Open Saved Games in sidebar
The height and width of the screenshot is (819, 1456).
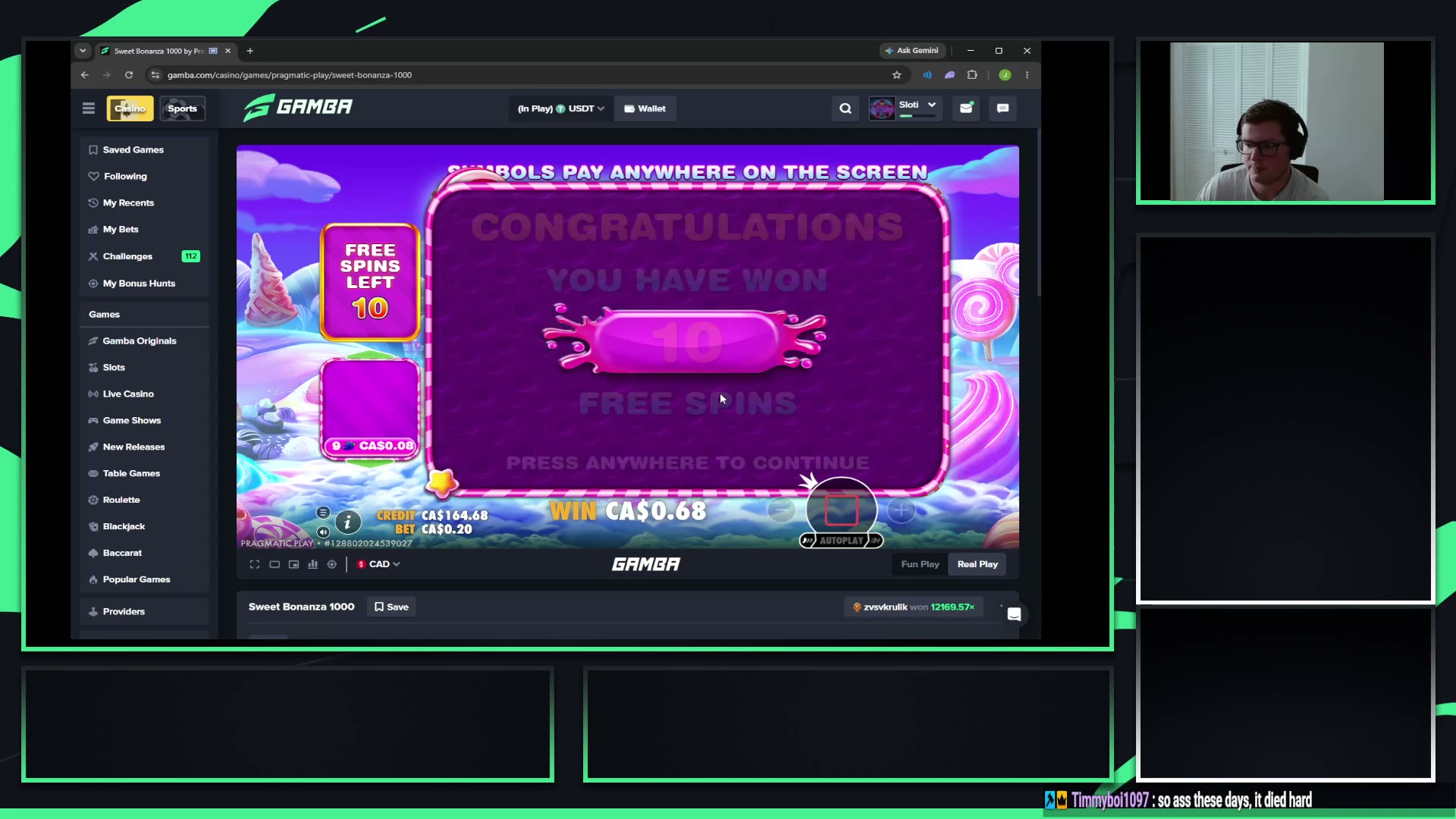144,150
